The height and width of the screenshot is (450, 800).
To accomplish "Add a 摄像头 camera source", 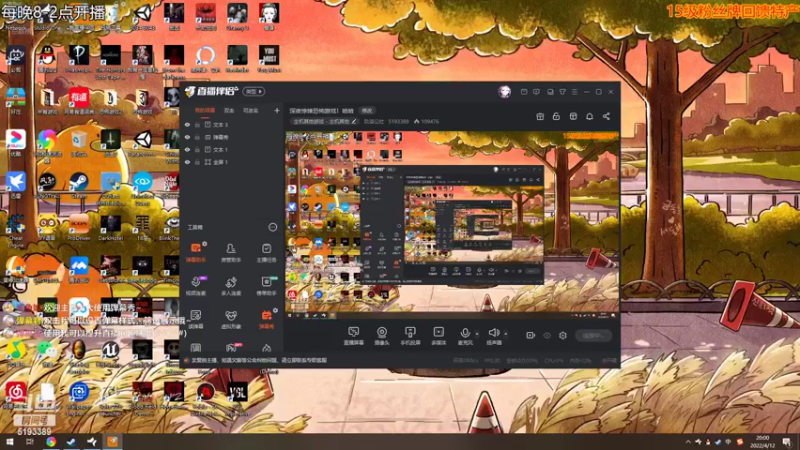I will coord(382,336).
